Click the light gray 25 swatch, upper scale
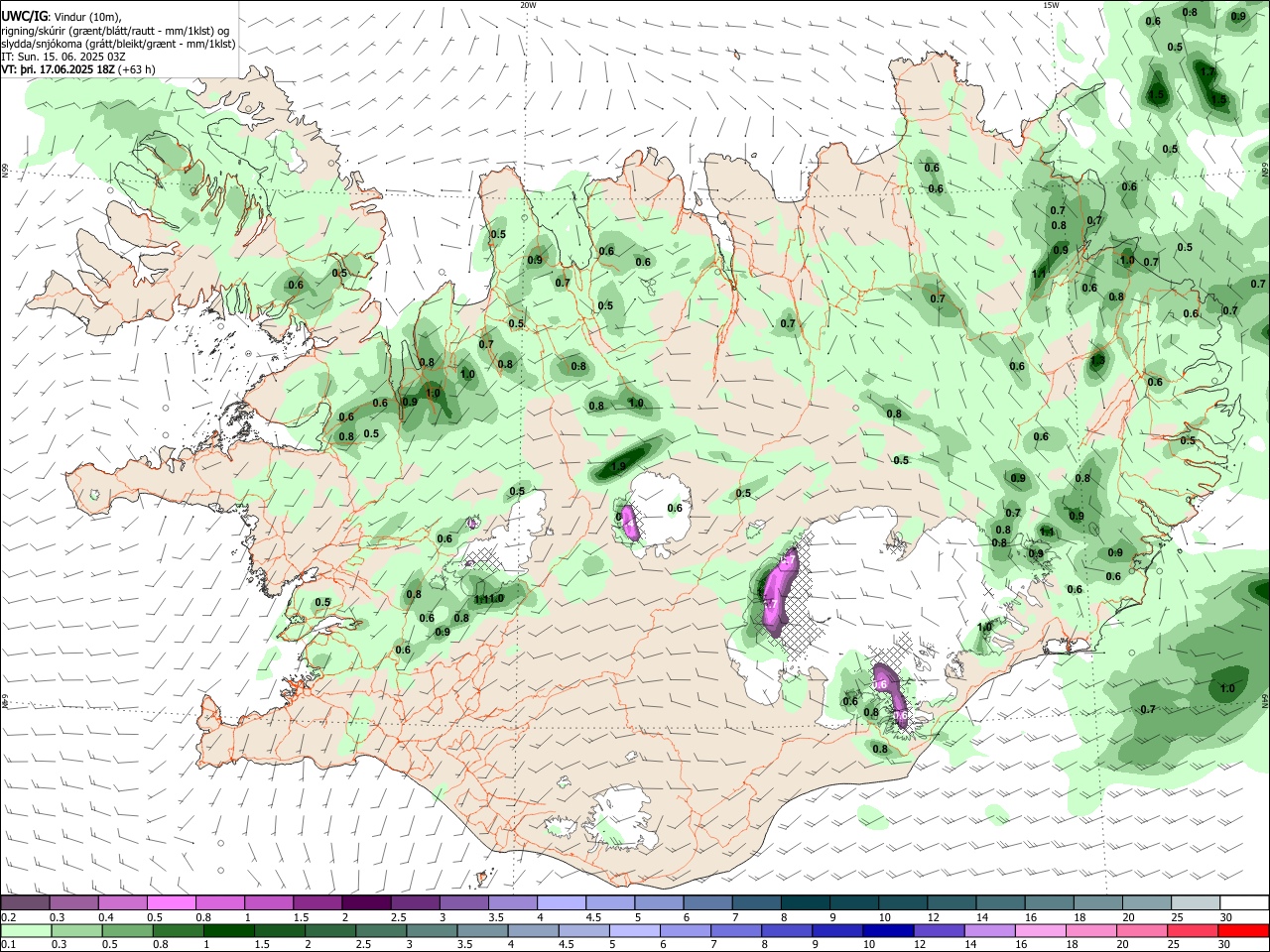Image resolution: width=1270 pixels, height=952 pixels. pos(1196,903)
